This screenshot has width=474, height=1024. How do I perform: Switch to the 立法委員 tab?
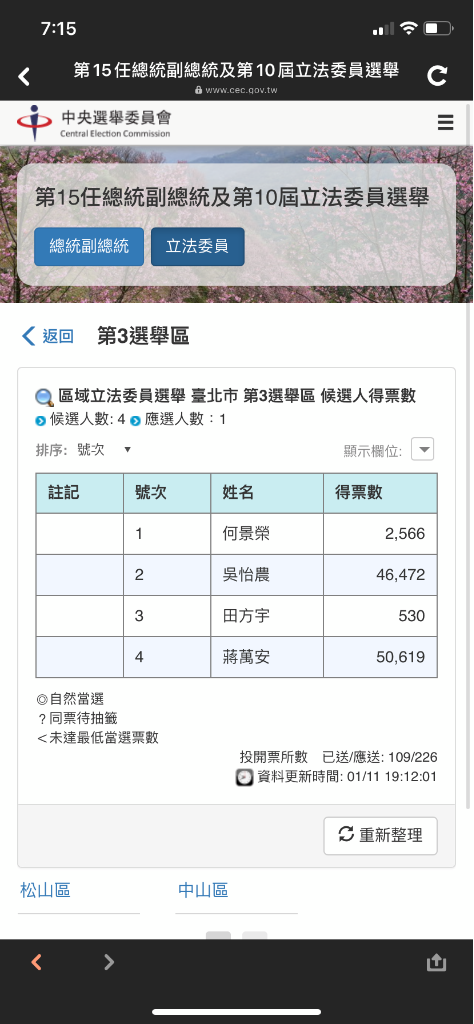point(197,246)
